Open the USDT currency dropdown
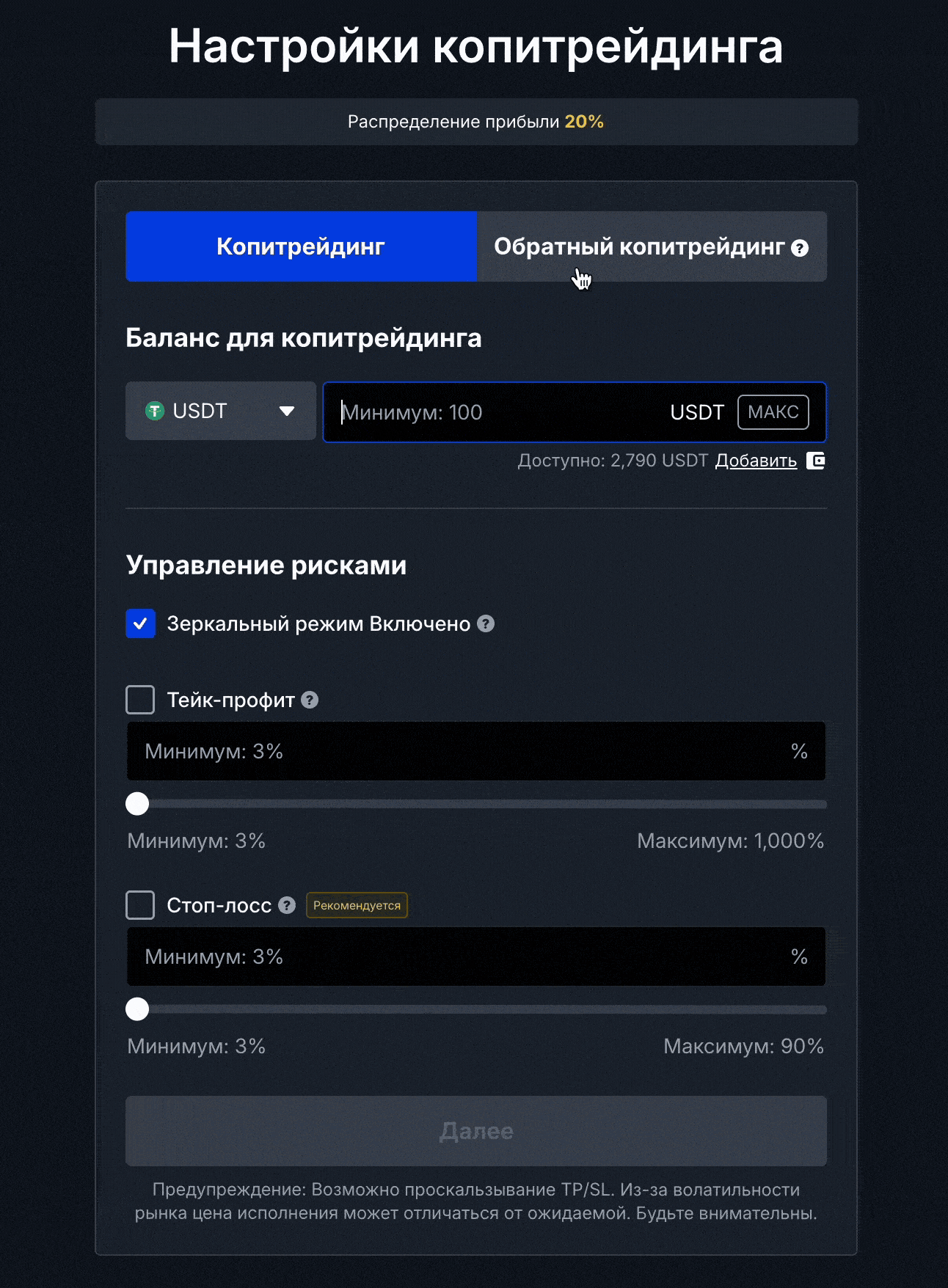The height and width of the screenshot is (1288, 948). click(220, 411)
